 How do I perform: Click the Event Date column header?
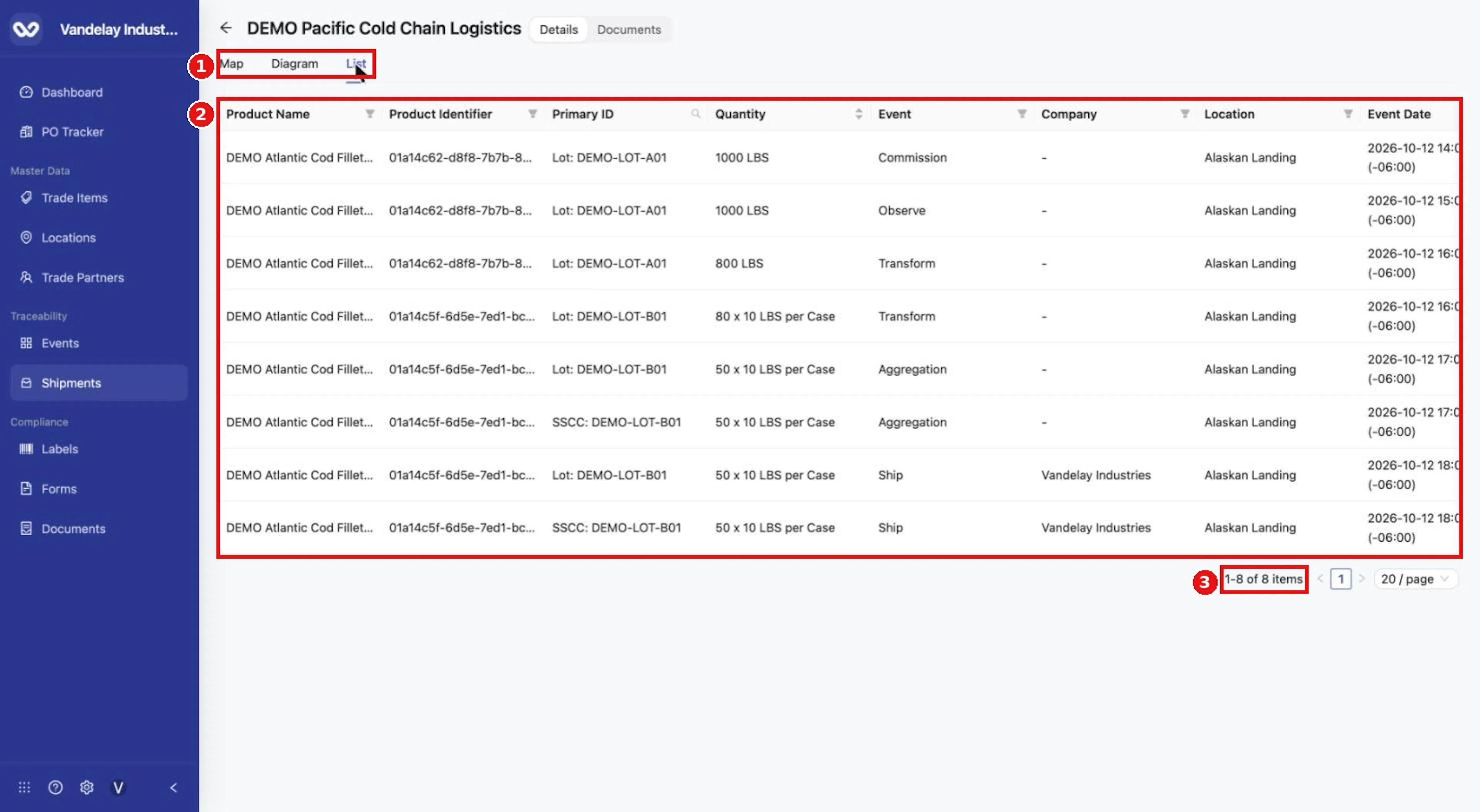[x=1398, y=114]
